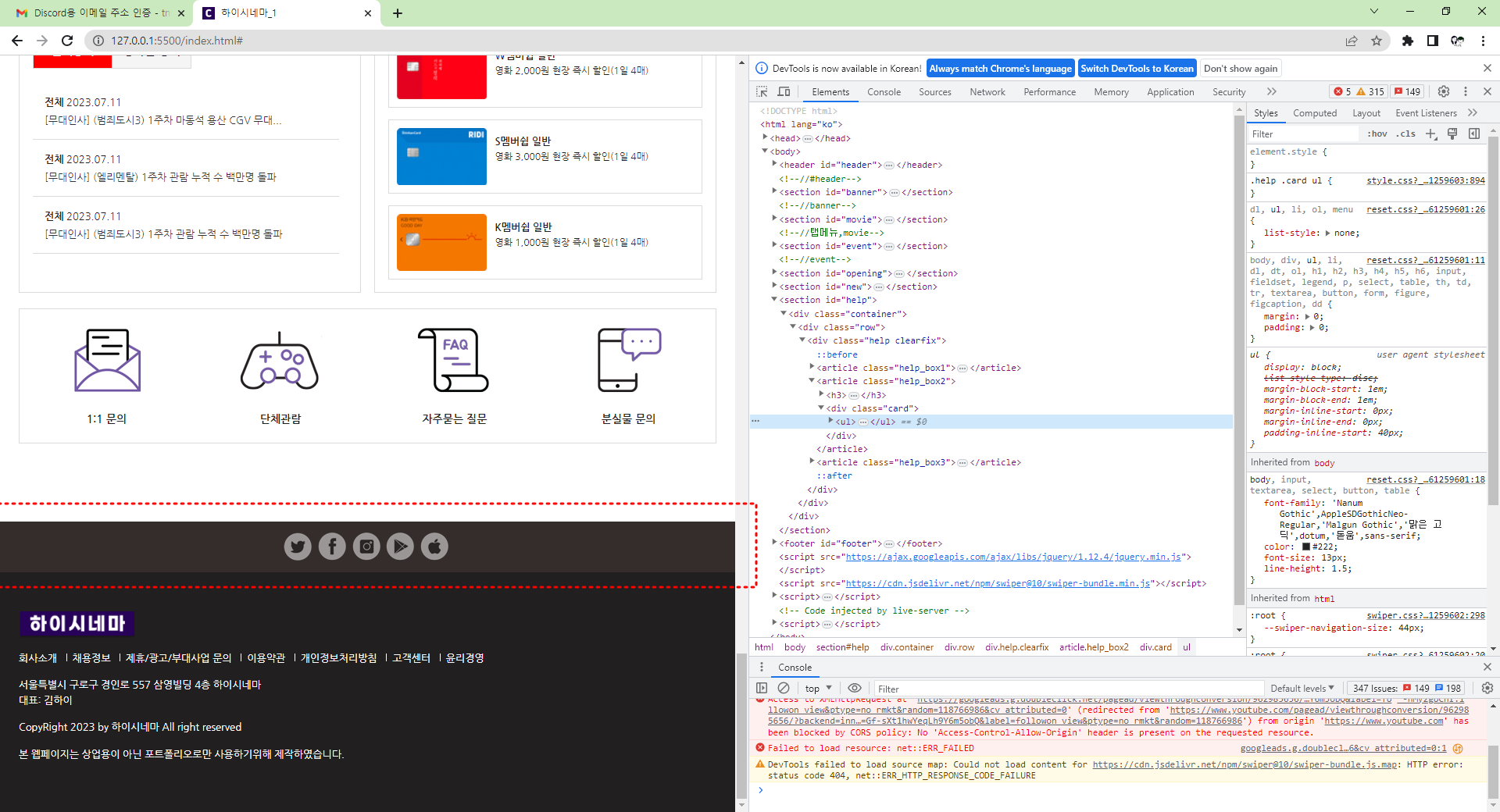Open the jquery.min.js script link
The image size is (1500, 812).
(x=1014, y=557)
